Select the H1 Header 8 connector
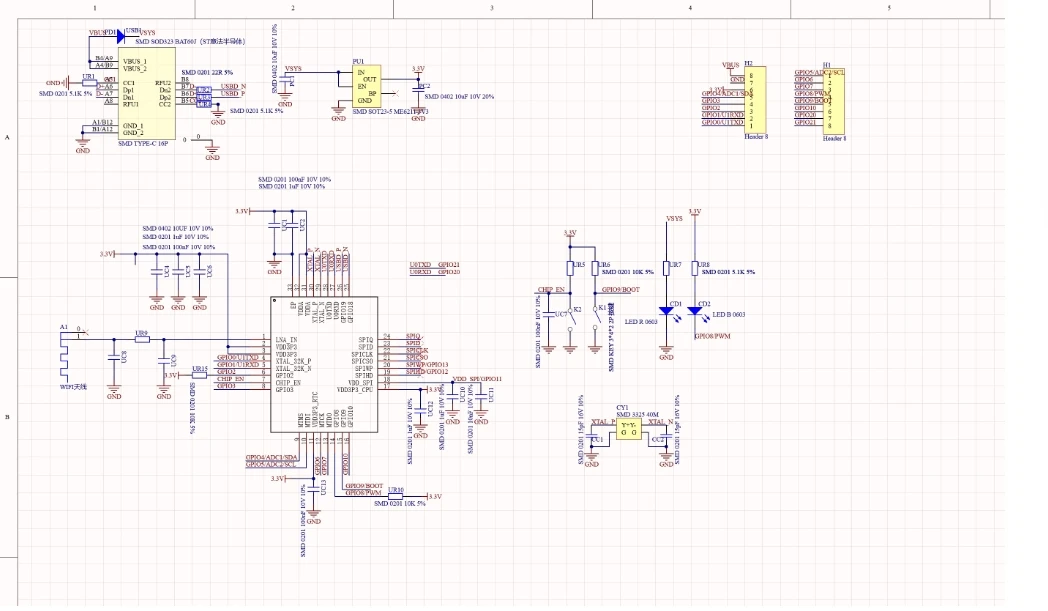The image size is (1048, 611). [x=834, y=98]
